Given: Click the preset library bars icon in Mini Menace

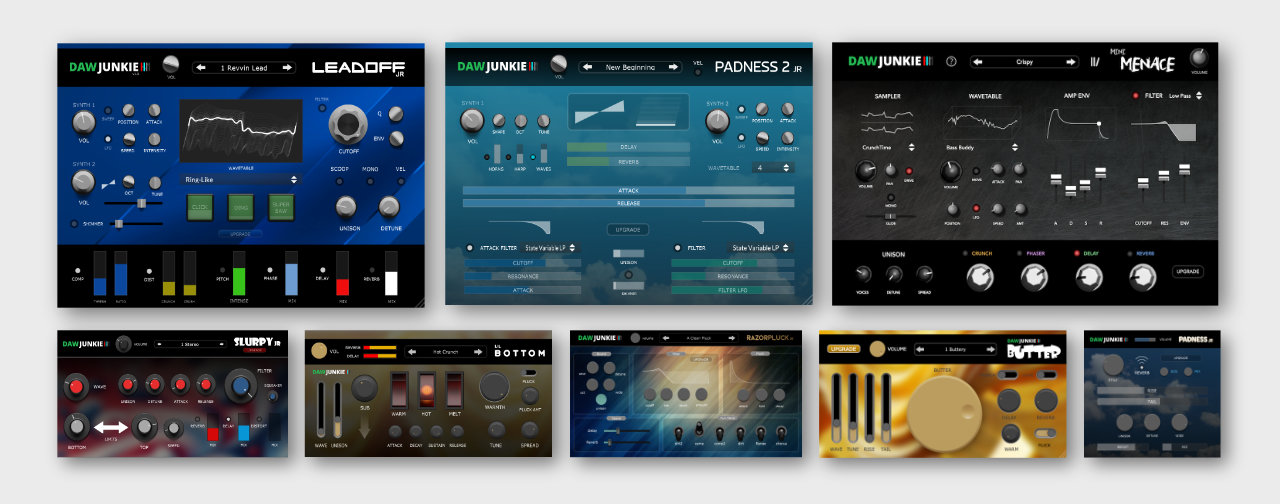Looking at the screenshot, I should pos(1094,61).
